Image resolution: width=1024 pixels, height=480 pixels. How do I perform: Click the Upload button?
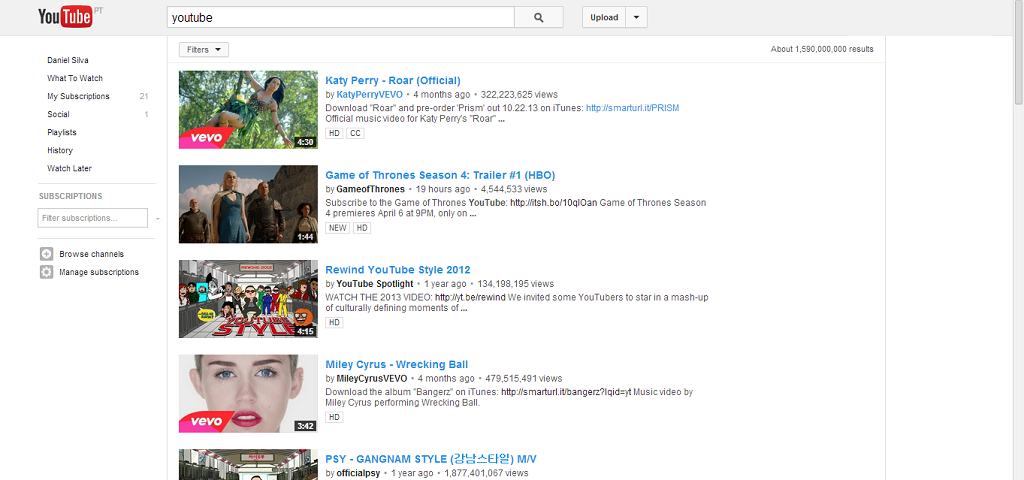click(604, 18)
